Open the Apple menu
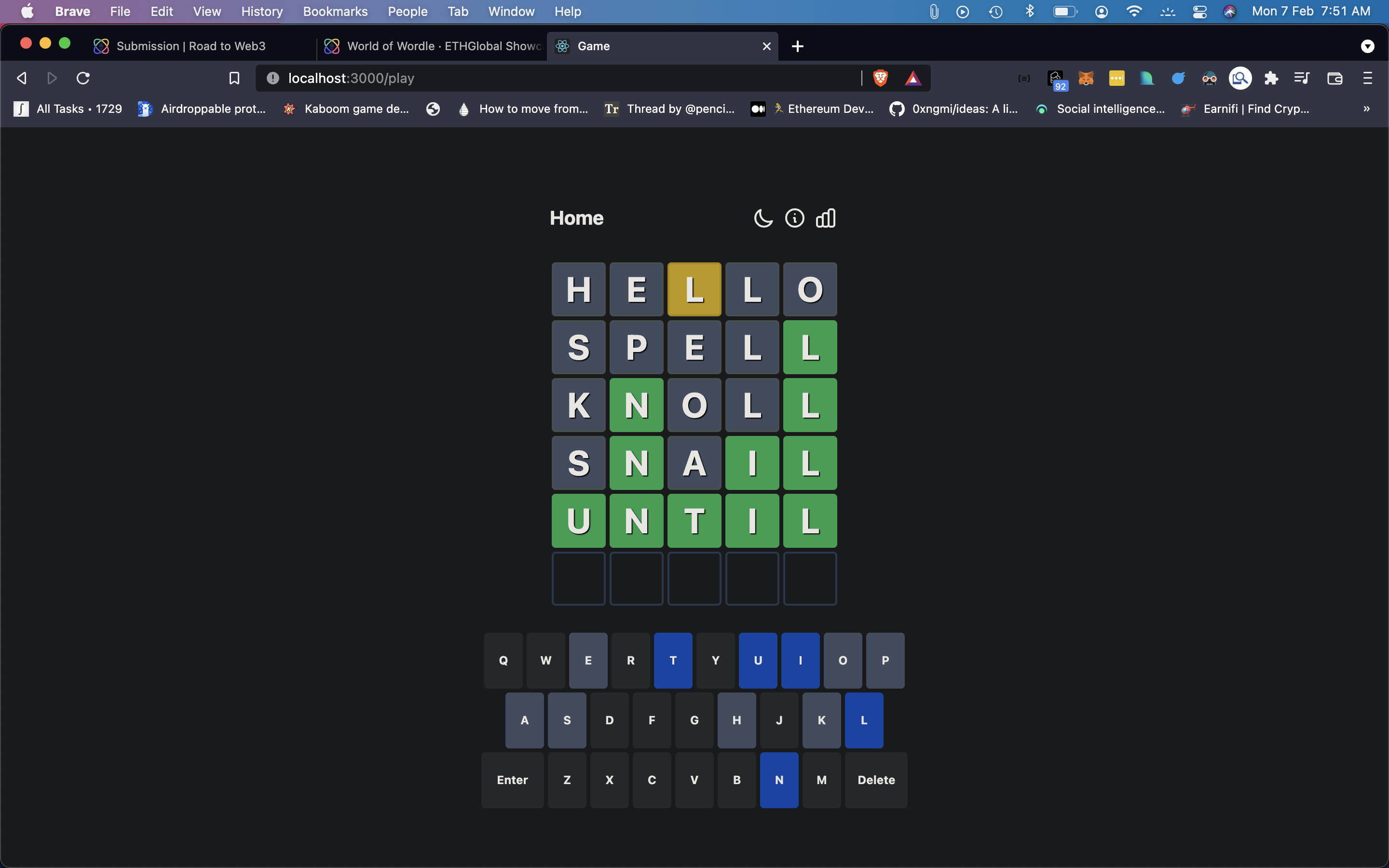 (x=27, y=12)
